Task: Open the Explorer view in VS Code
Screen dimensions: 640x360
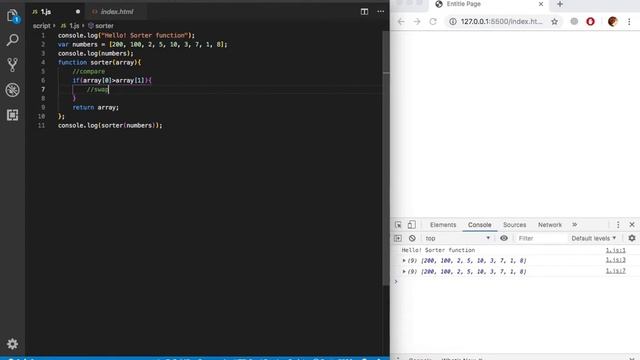Action: 13,16
